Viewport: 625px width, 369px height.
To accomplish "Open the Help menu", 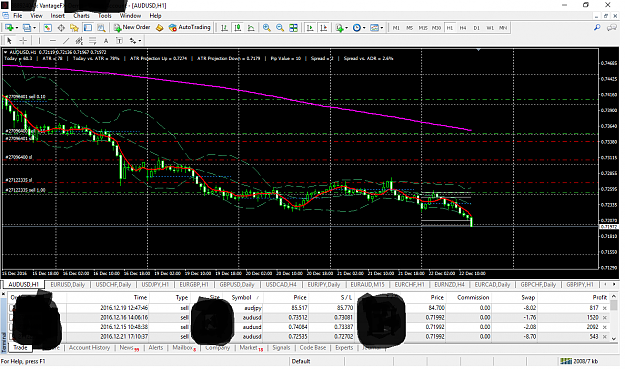I will [x=155, y=16].
